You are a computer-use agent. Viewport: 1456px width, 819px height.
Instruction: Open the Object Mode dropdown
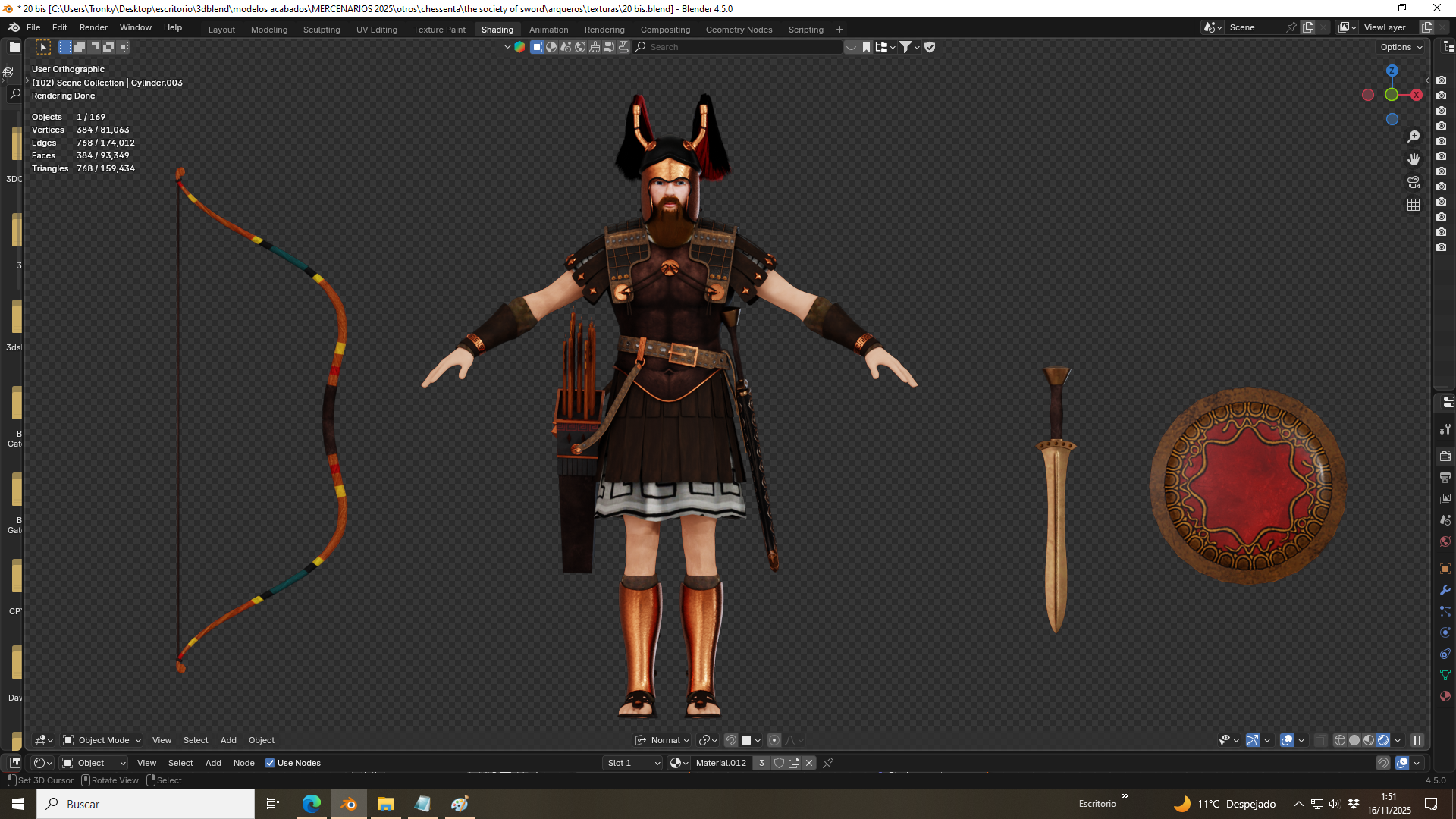point(102,740)
